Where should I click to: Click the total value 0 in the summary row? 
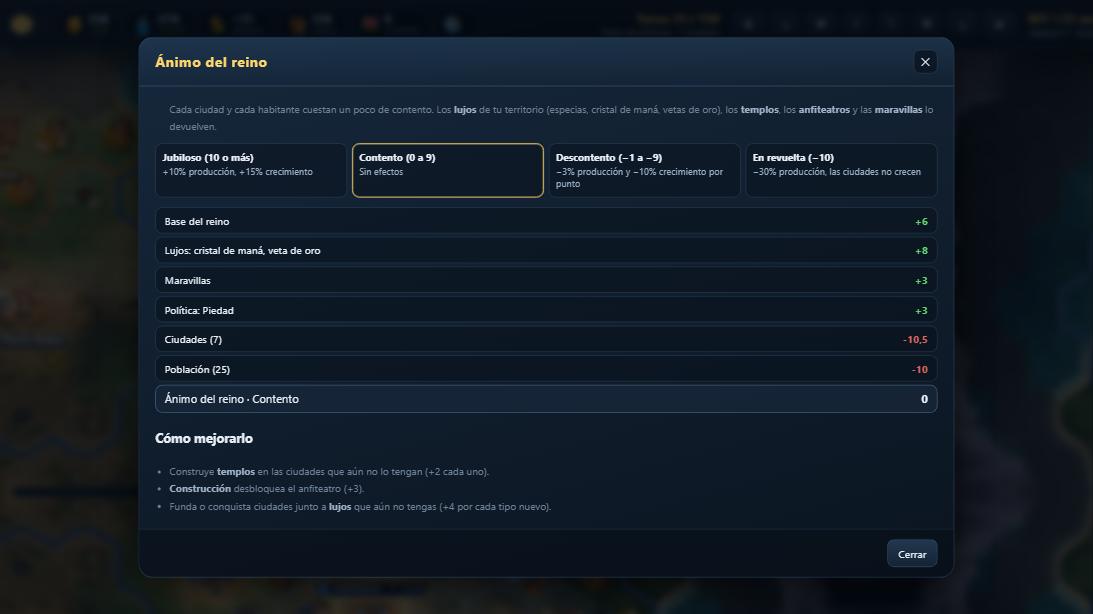[x=924, y=399]
